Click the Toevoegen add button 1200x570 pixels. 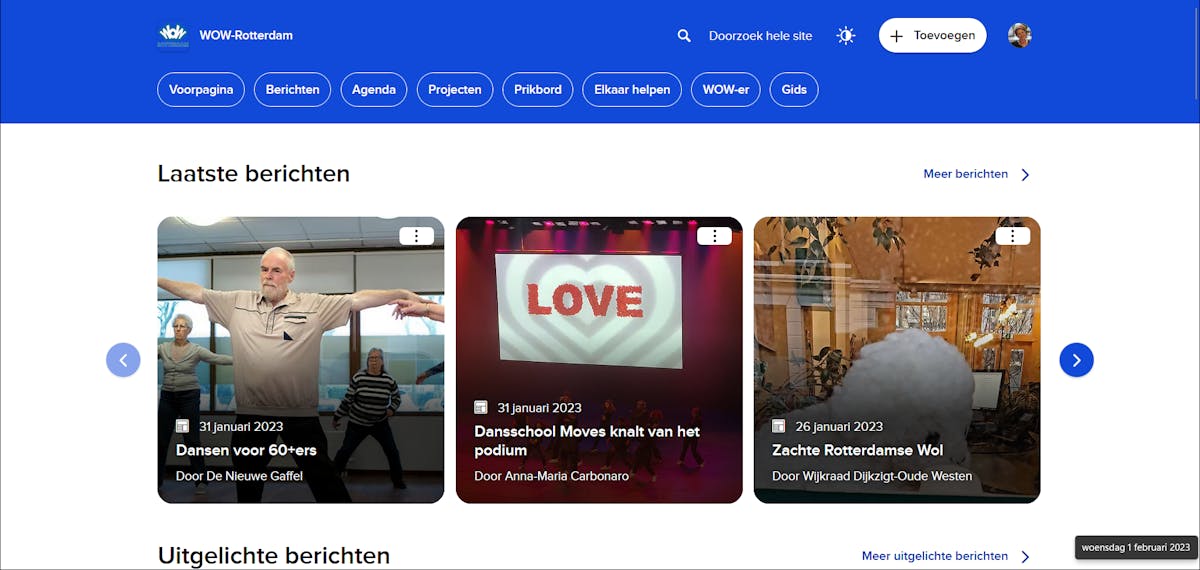click(x=932, y=36)
